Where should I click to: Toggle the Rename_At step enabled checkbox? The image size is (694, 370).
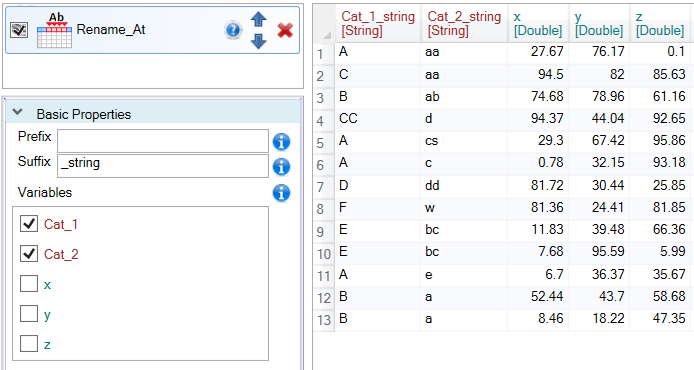coord(19,30)
